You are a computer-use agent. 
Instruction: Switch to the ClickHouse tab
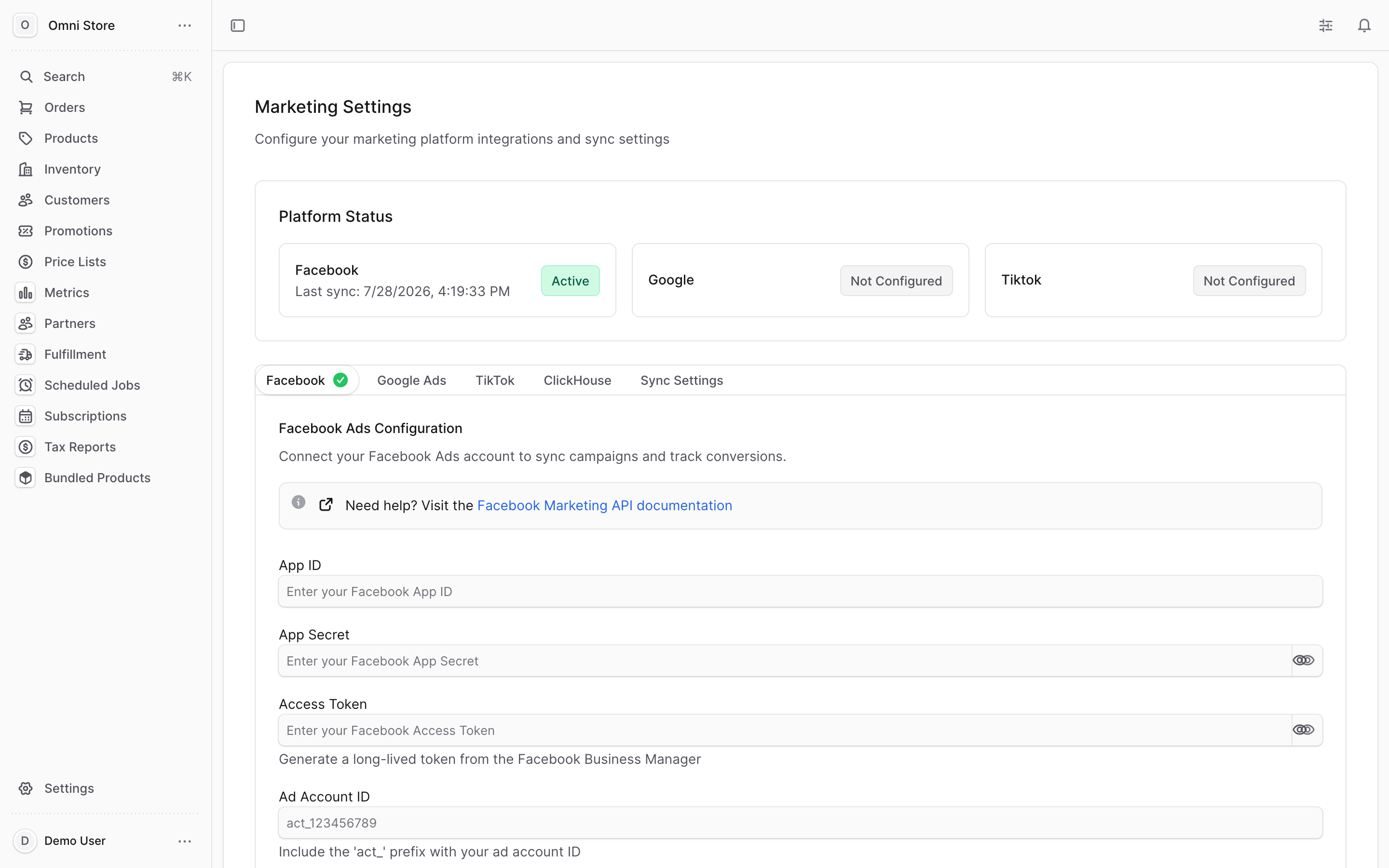(577, 380)
